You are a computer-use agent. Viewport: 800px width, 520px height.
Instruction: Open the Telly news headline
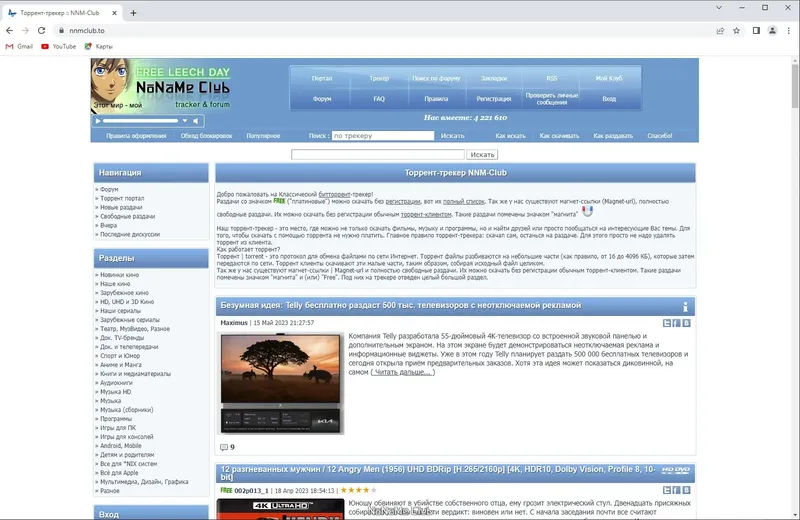(x=401, y=305)
